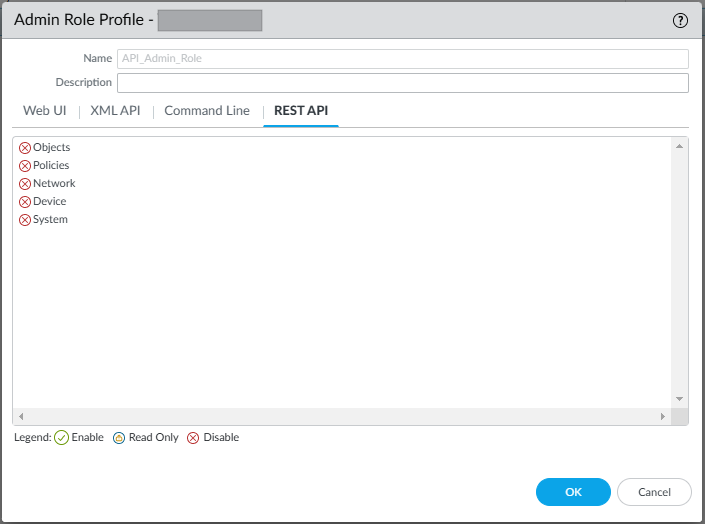This screenshot has width=705, height=524.
Task: Click the 'Enable' legend text
Action: coord(87,438)
